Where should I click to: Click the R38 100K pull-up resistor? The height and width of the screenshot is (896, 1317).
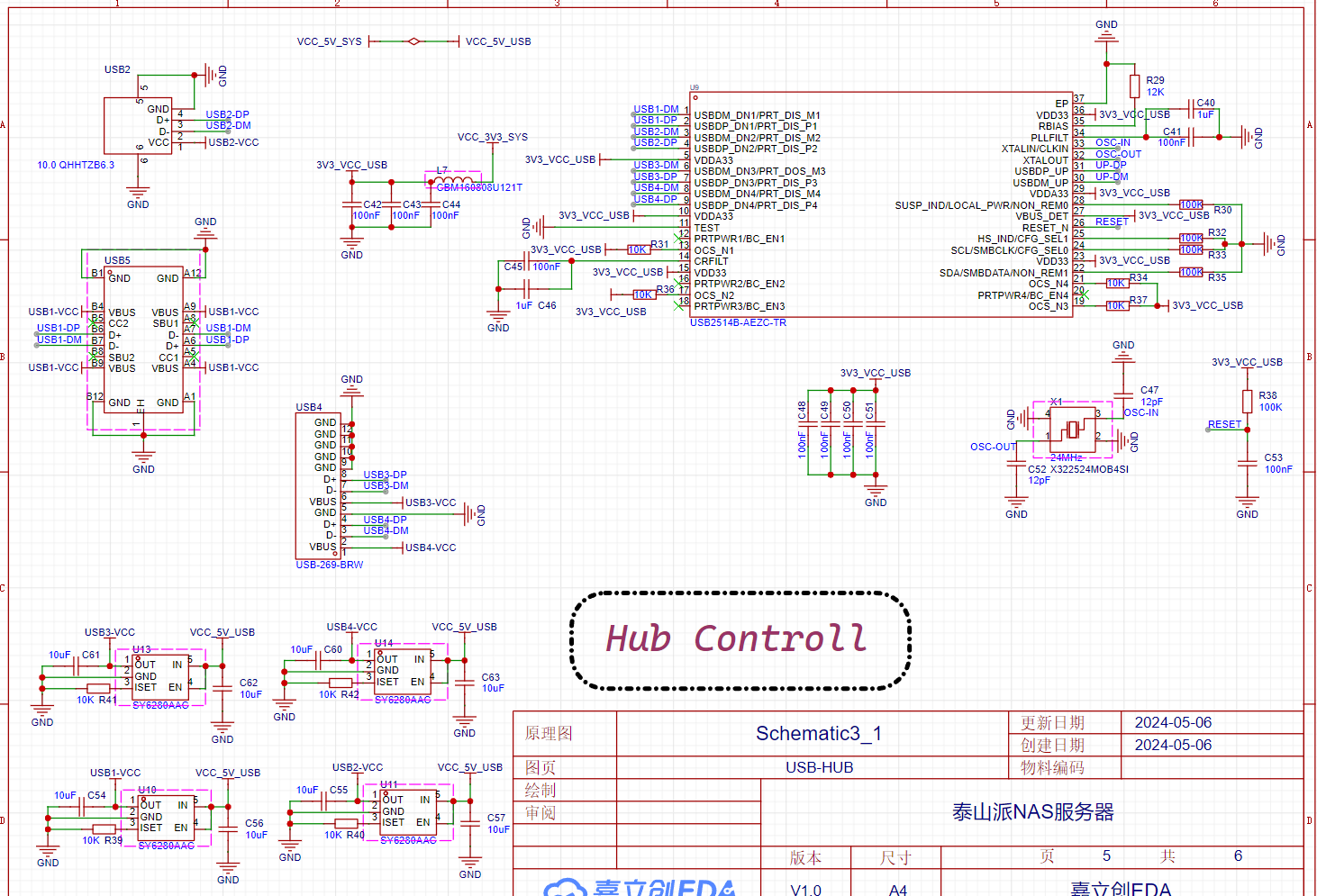pyautogui.click(x=1248, y=402)
